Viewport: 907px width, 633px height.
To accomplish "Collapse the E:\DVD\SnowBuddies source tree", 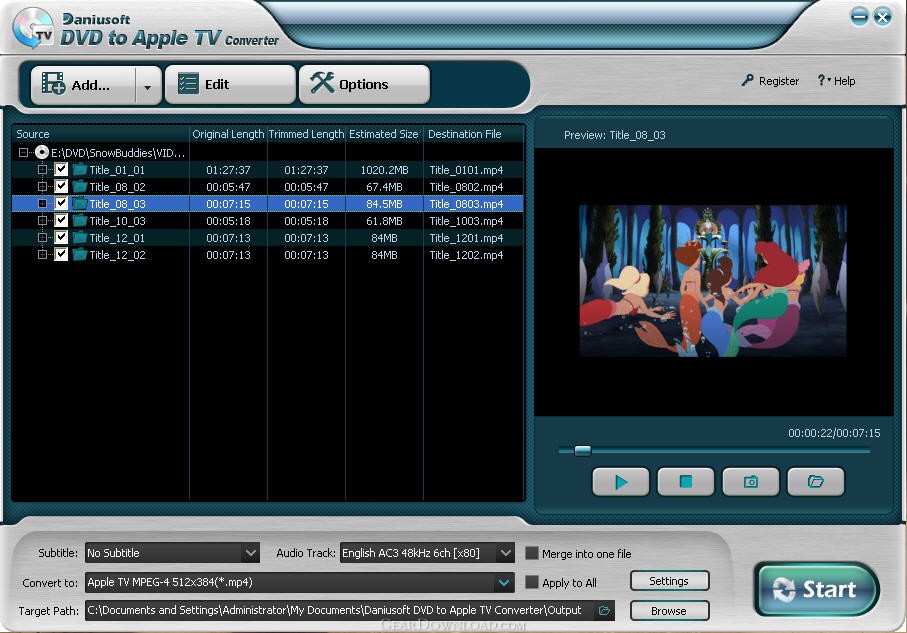I will click(x=23, y=153).
